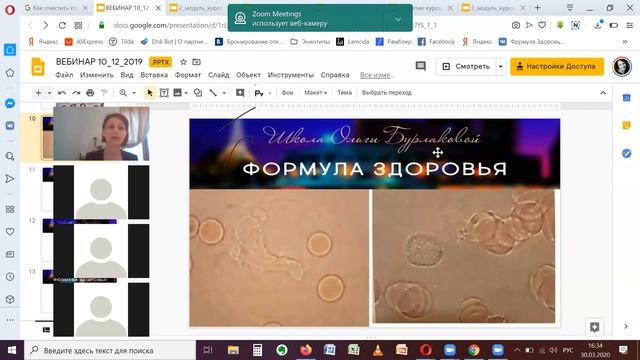Open the Формат menu
This screenshot has width=640, height=360.
pos(188,75)
